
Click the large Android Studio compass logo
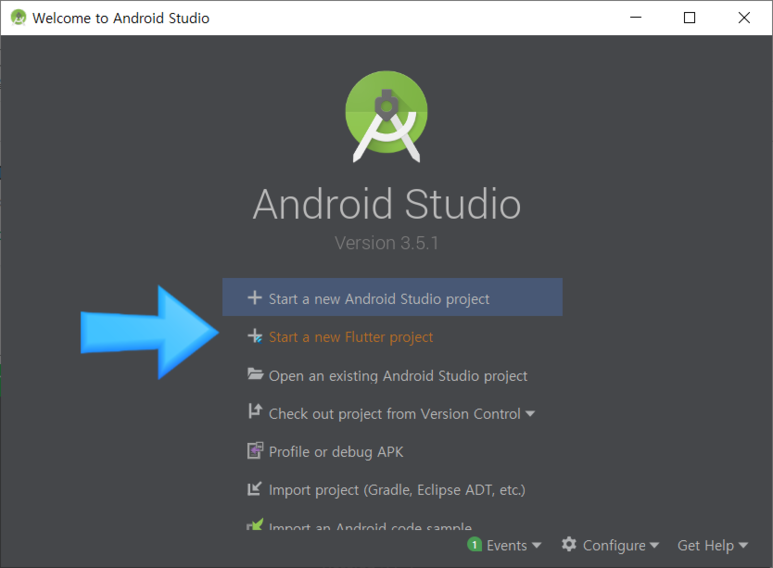coord(386,116)
